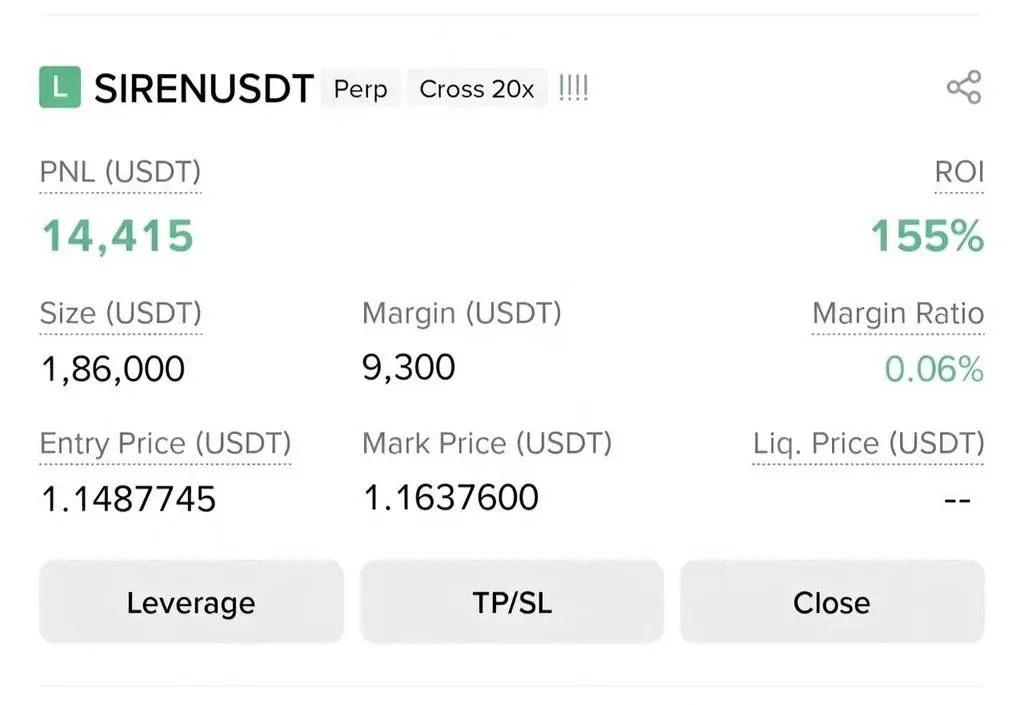Tap the Entry Price (USDT) label
The height and width of the screenshot is (705, 1024).
click(x=165, y=443)
